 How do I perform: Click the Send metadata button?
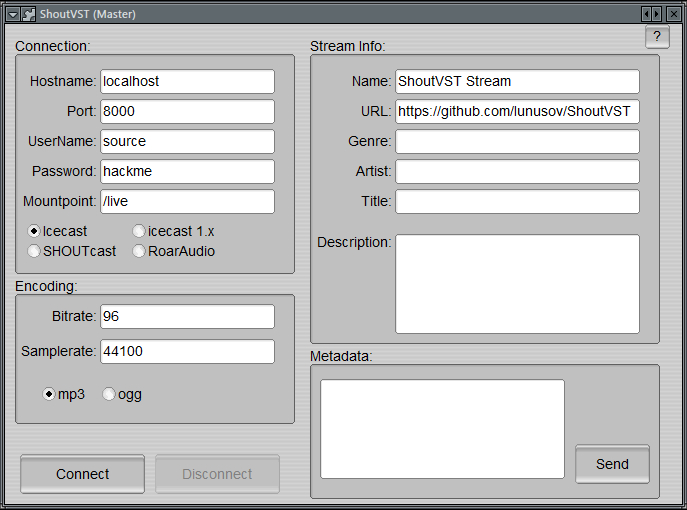point(612,464)
